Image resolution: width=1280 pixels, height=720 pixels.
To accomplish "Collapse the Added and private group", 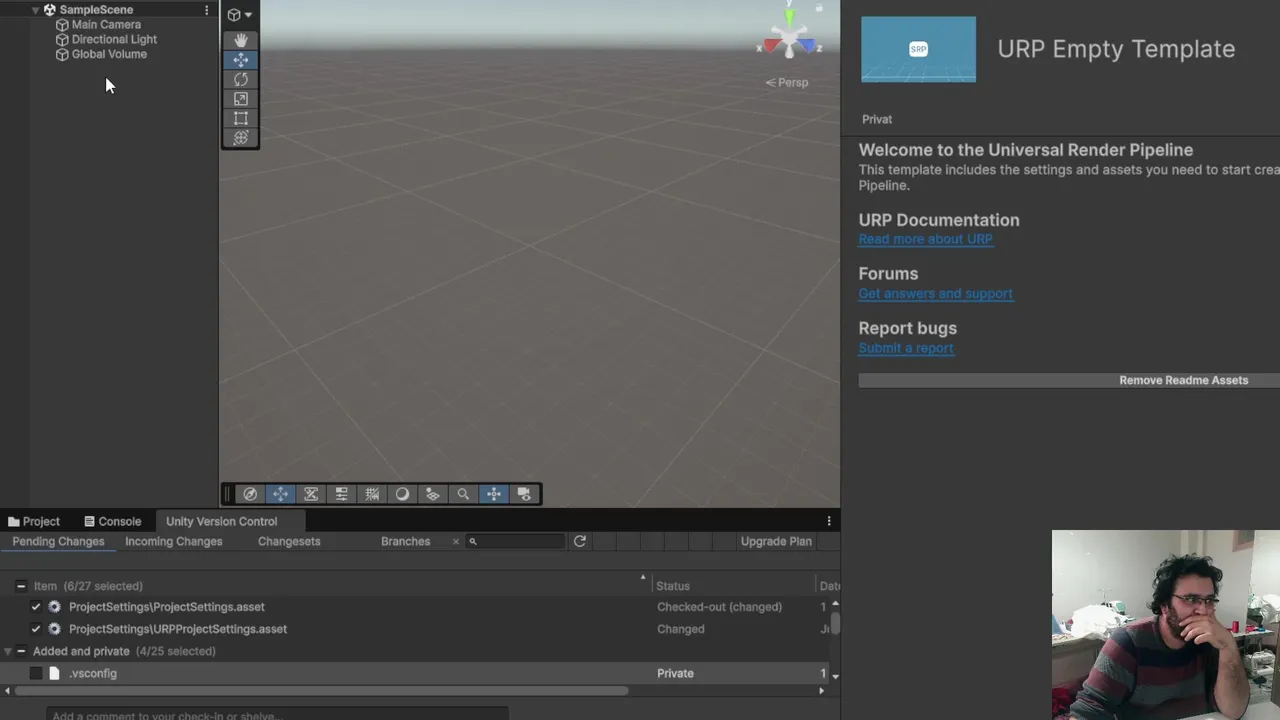I will click(x=7, y=651).
